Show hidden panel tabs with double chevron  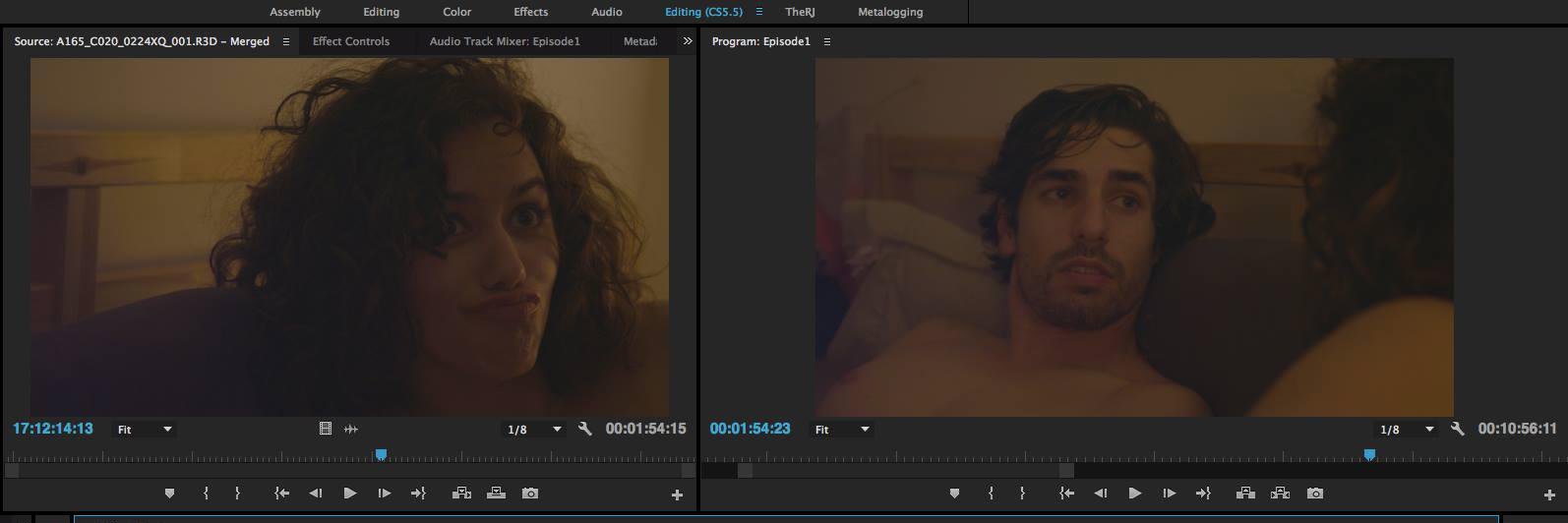pos(688,42)
